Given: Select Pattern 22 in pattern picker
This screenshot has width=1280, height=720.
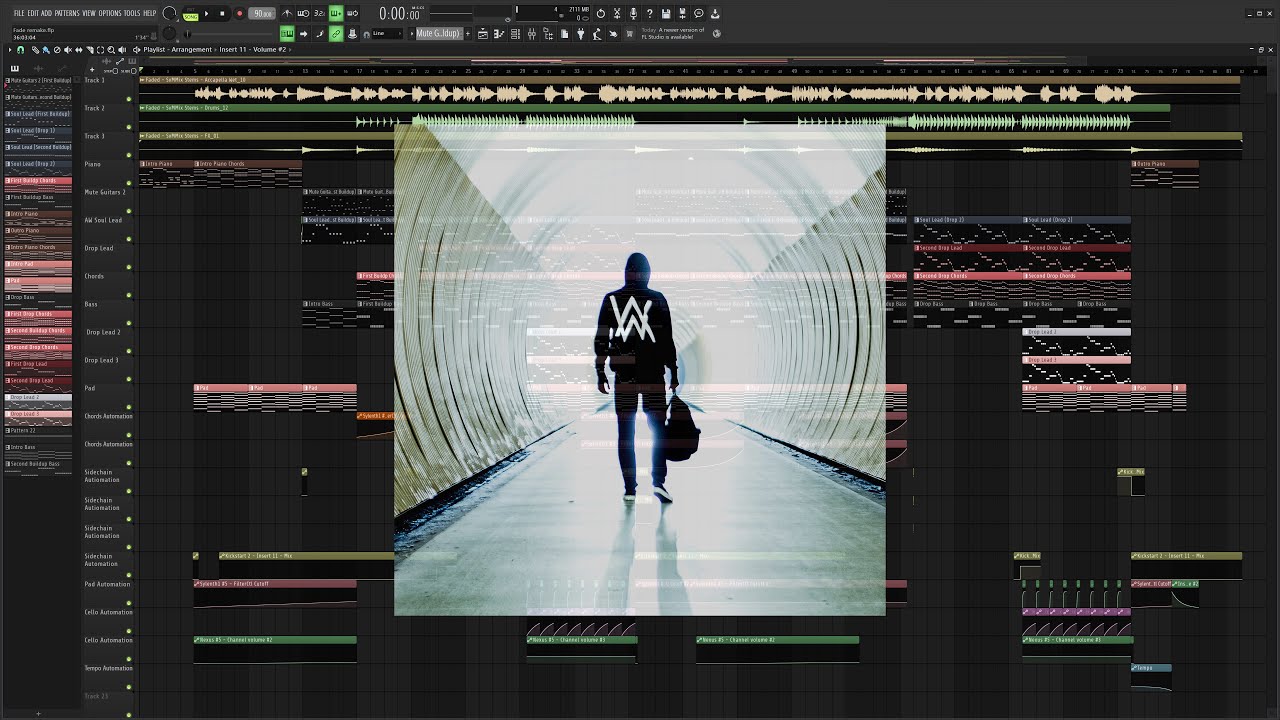Looking at the screenshot, I should tap(38, 434).
